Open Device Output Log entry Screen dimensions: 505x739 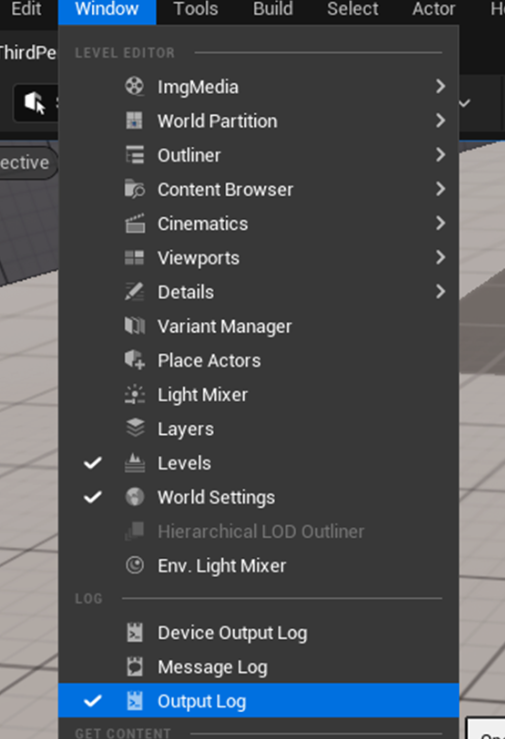coord(259,633)
